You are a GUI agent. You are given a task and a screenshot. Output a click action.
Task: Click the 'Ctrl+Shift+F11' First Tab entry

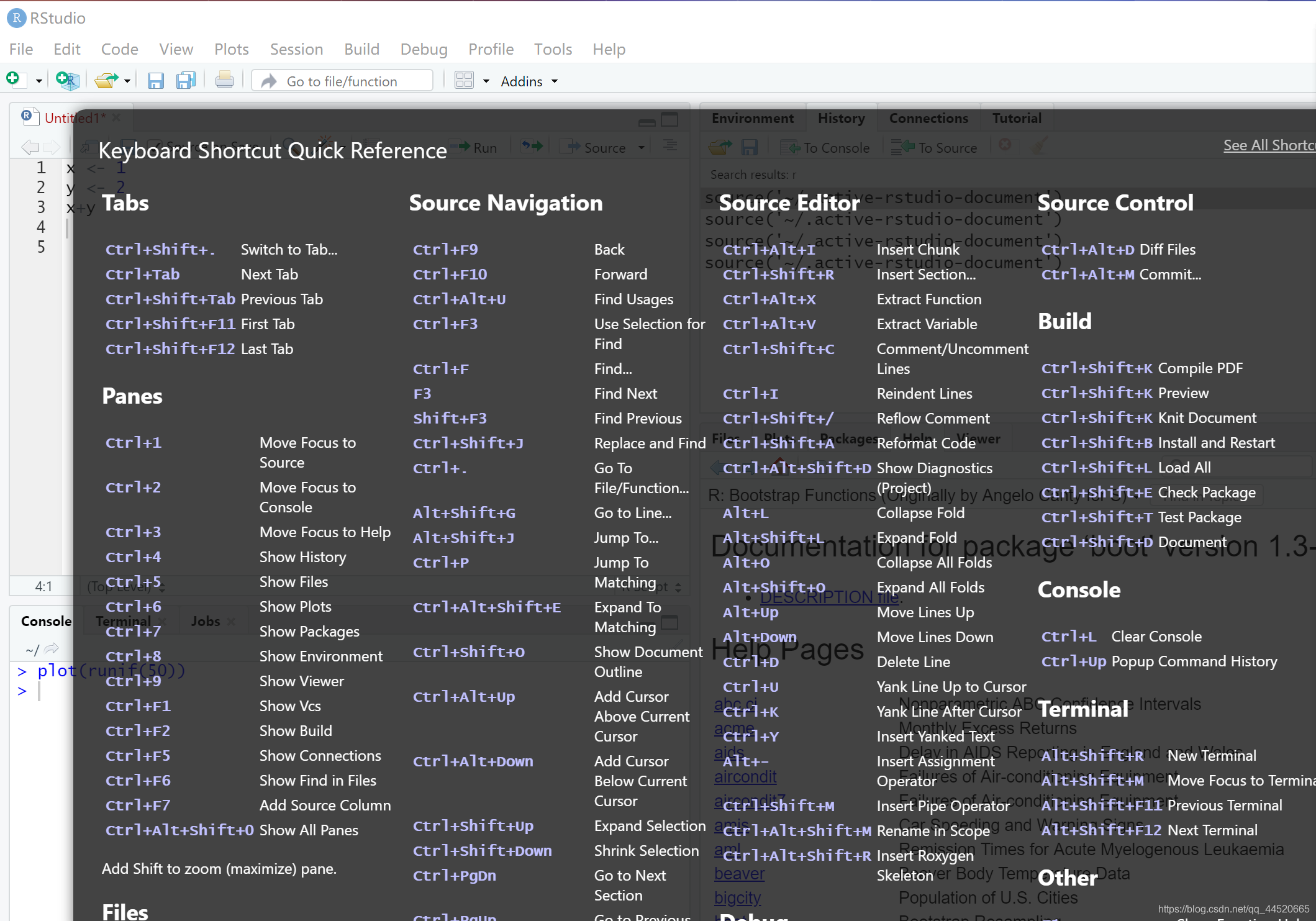click(199, 324)
